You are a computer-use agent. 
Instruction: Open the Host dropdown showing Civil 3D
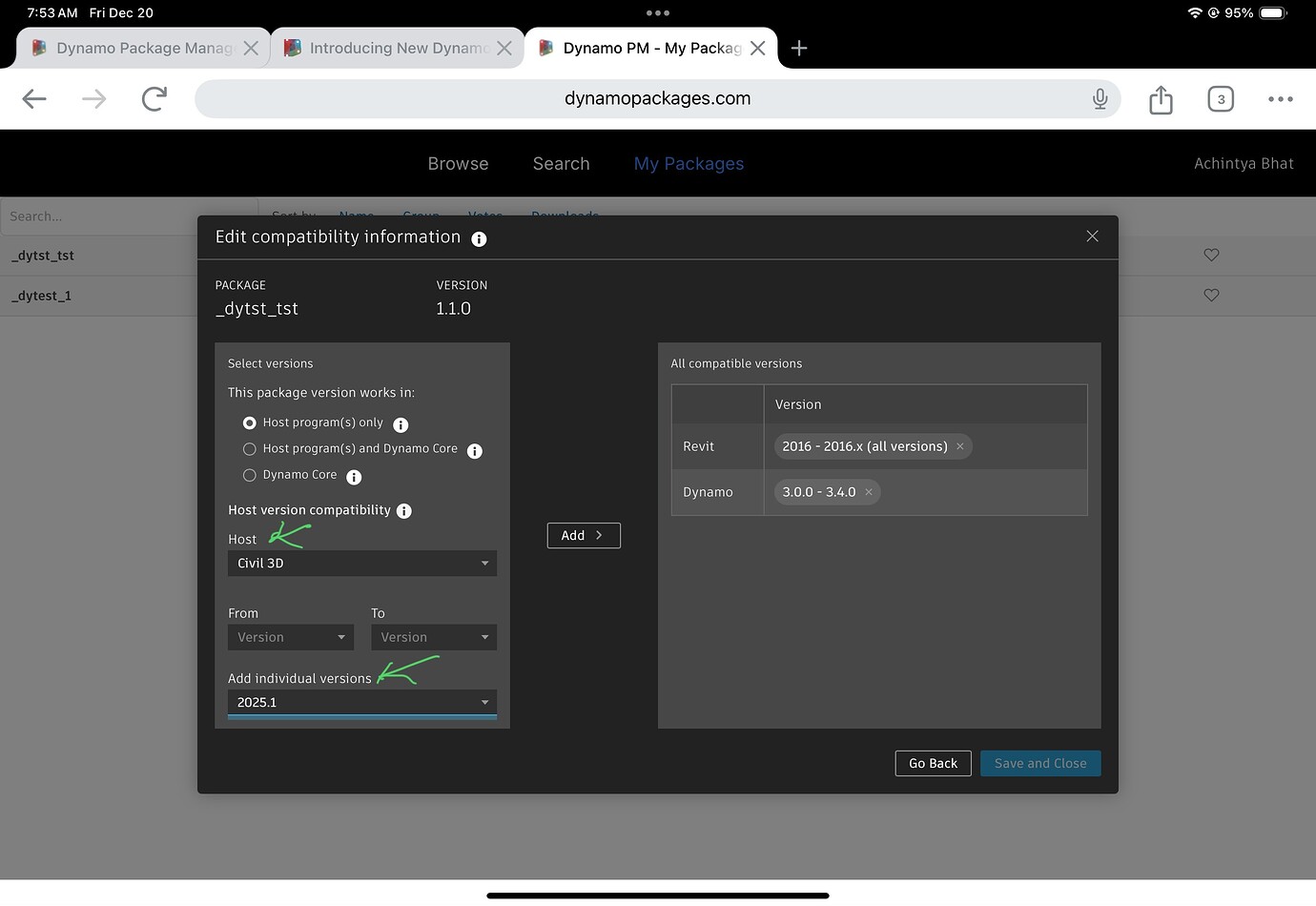tap(361, 563)
